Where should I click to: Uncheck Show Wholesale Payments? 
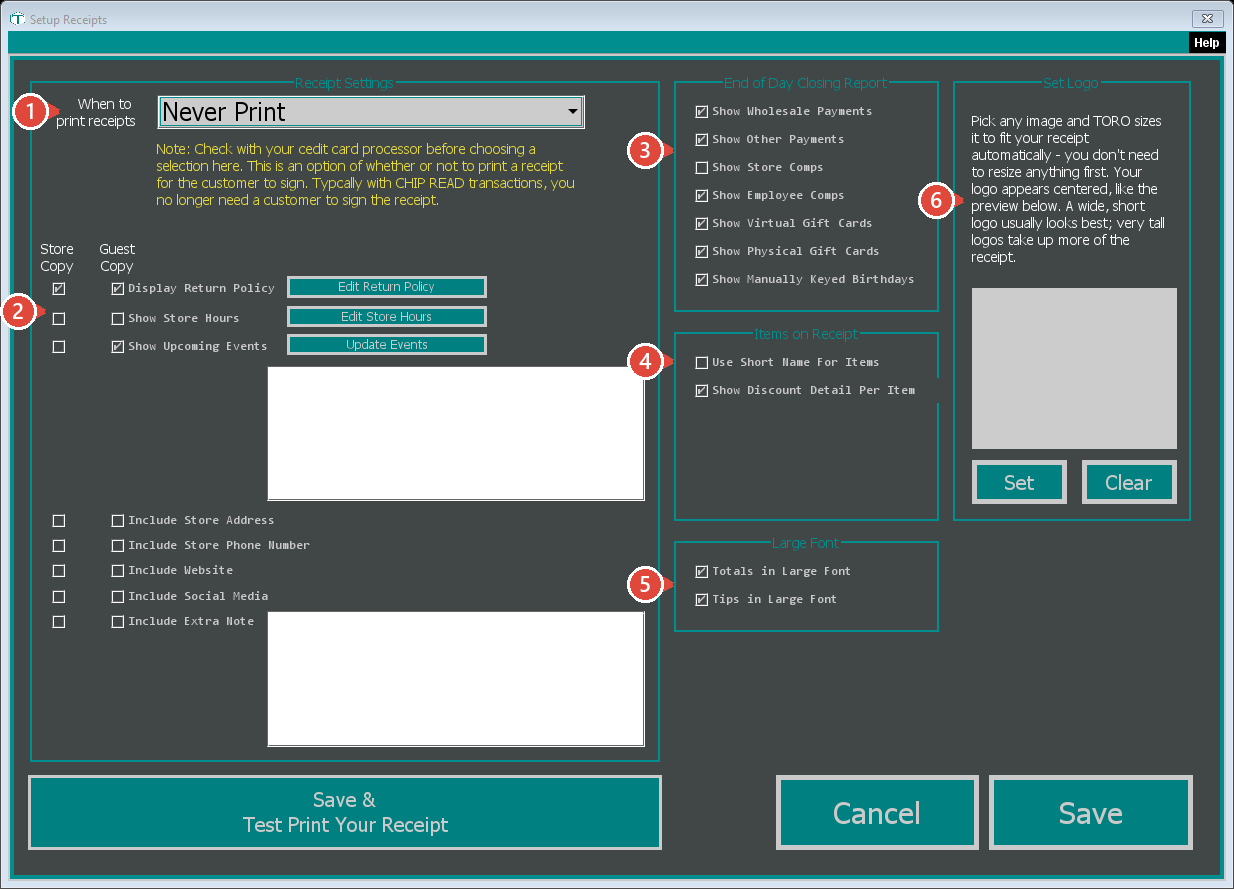702,112
